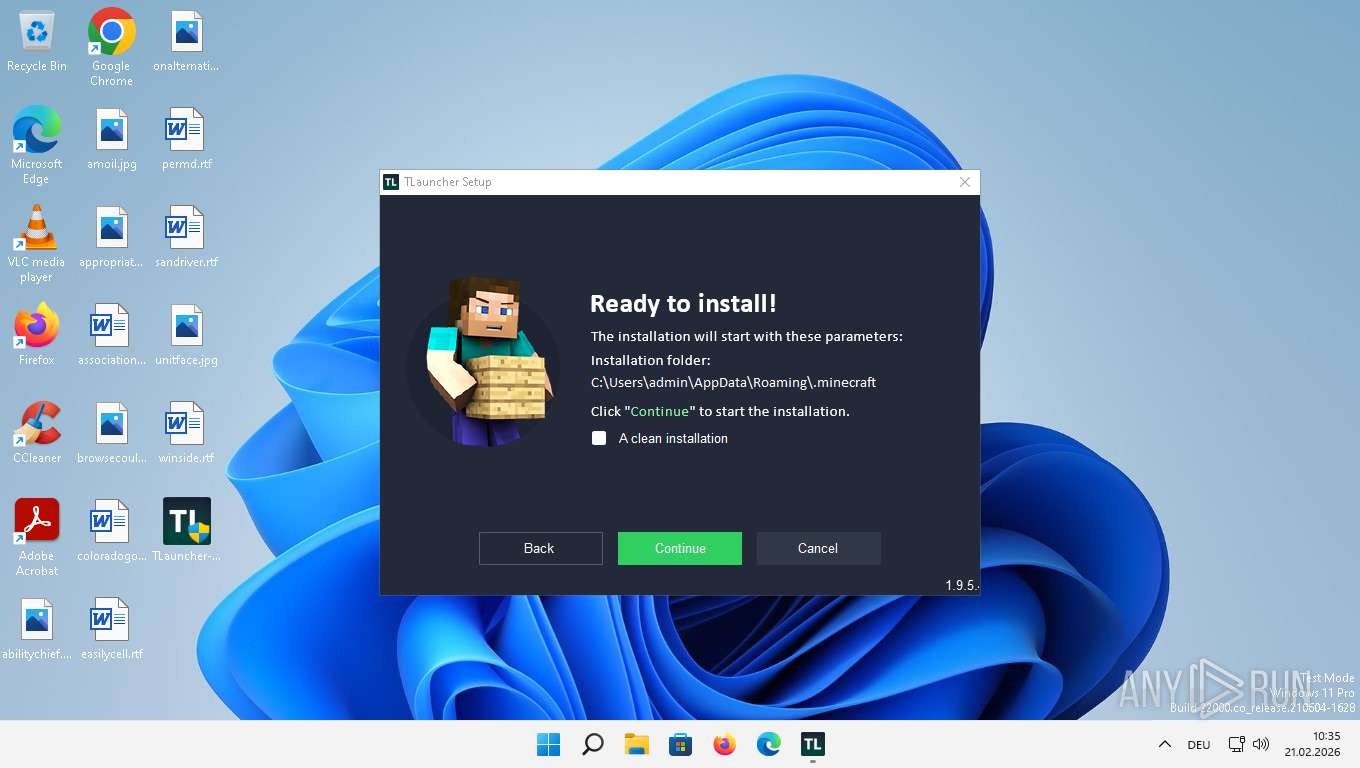The image size is (1360, 768).
Task: Open Microsoft Store from taskbar
Action: (681, 744)
